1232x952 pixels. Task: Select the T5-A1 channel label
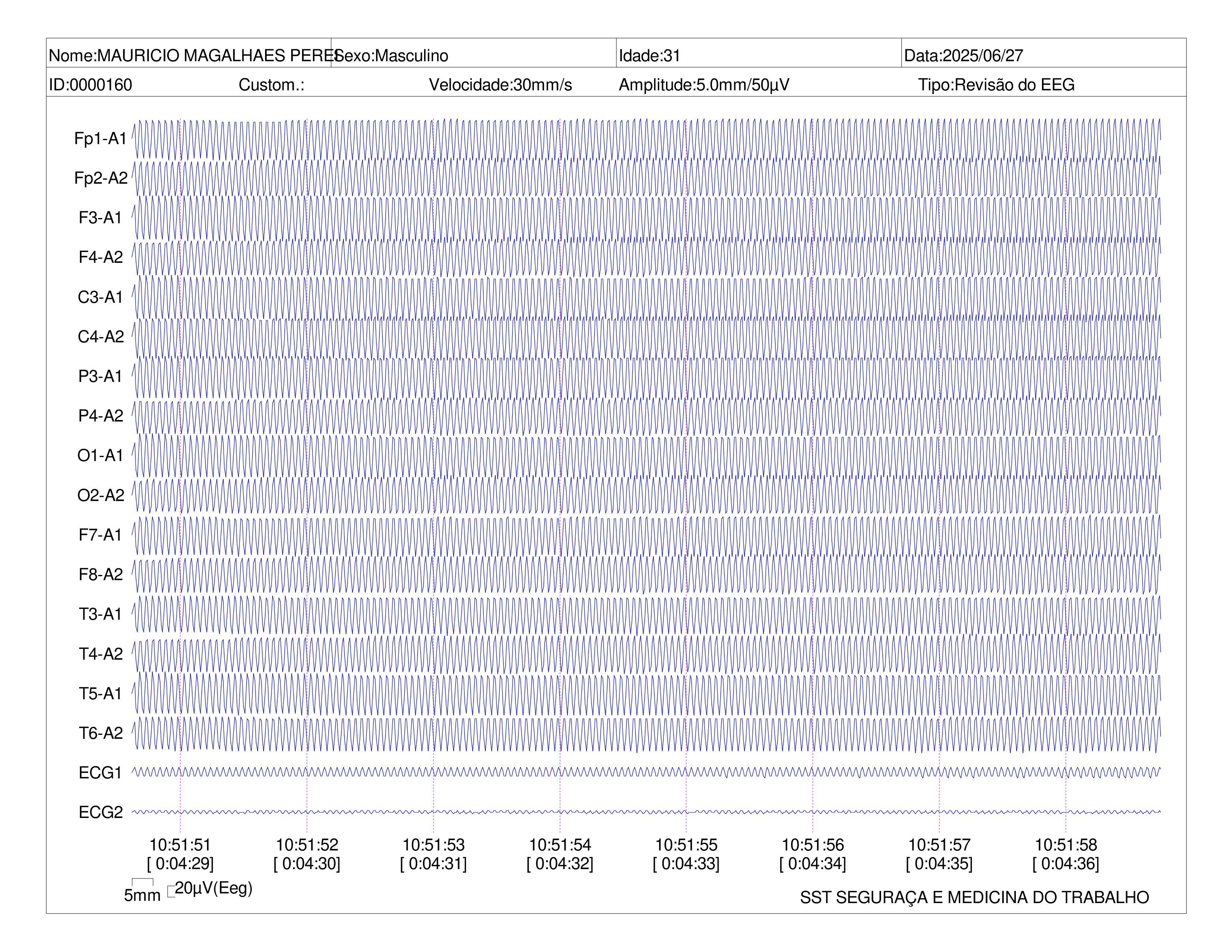100,693
